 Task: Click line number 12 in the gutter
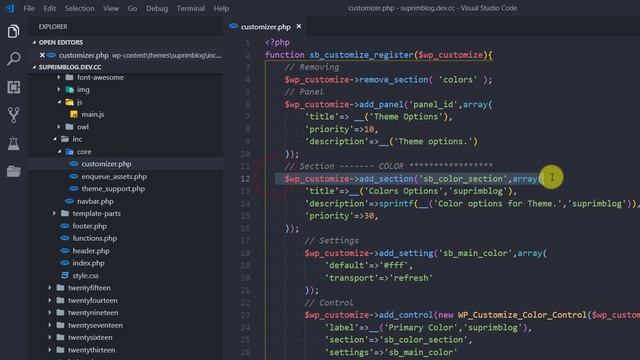point(245,179)
